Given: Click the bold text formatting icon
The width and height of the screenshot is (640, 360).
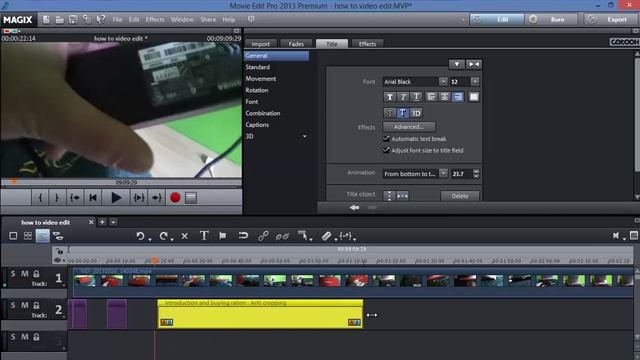Looking at the screenshot, I should [x=389, y=97].
